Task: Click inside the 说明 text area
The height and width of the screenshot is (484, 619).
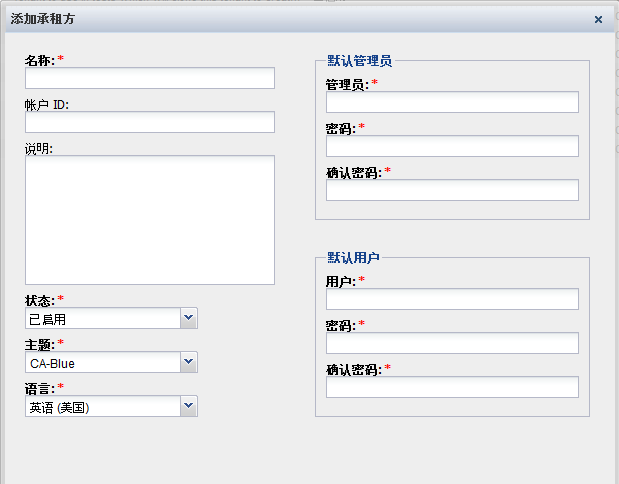Action: 150,220
